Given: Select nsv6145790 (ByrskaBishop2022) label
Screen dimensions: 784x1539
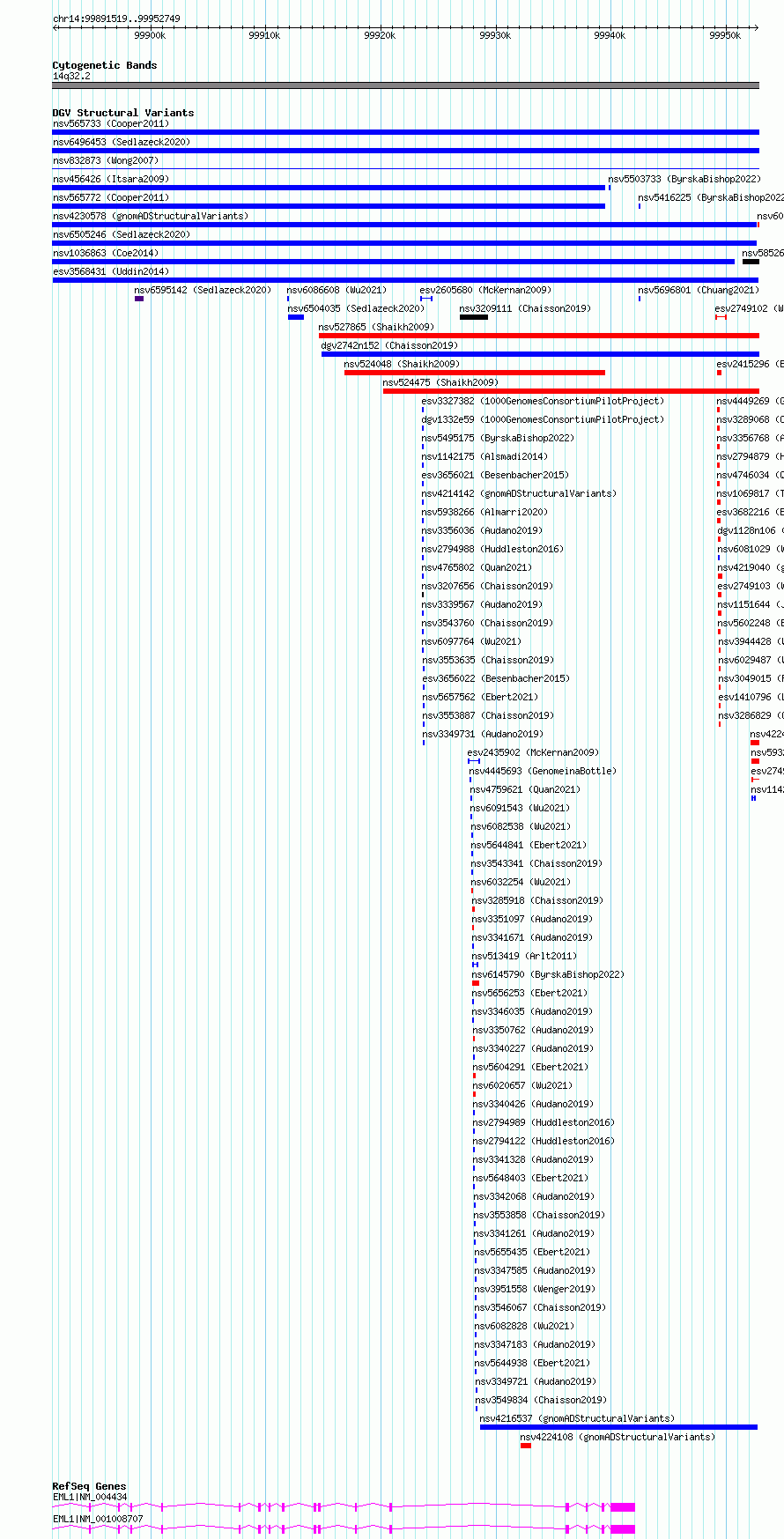Looking at the screenshot, I should point(548,975).
